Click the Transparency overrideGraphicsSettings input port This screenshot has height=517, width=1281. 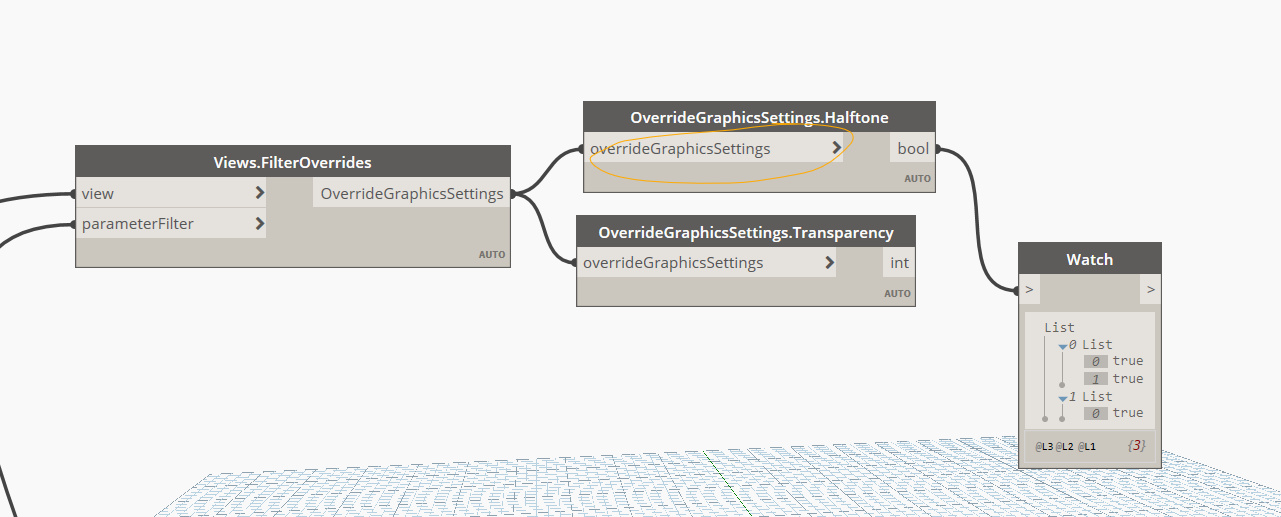tap(707, 262)
